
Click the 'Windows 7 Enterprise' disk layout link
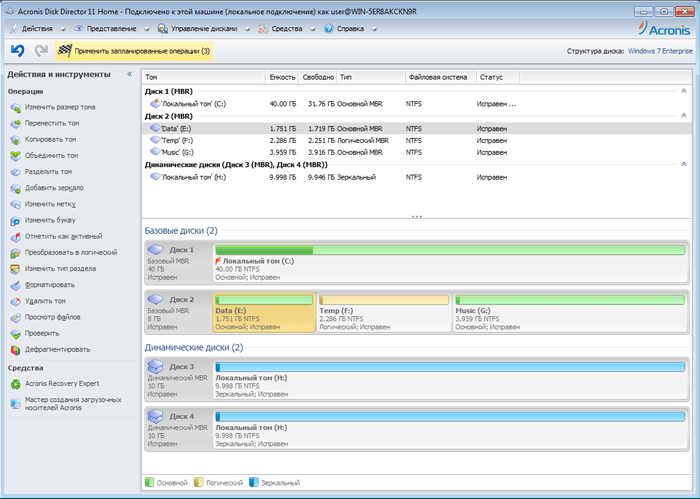[x=660, y=51]
